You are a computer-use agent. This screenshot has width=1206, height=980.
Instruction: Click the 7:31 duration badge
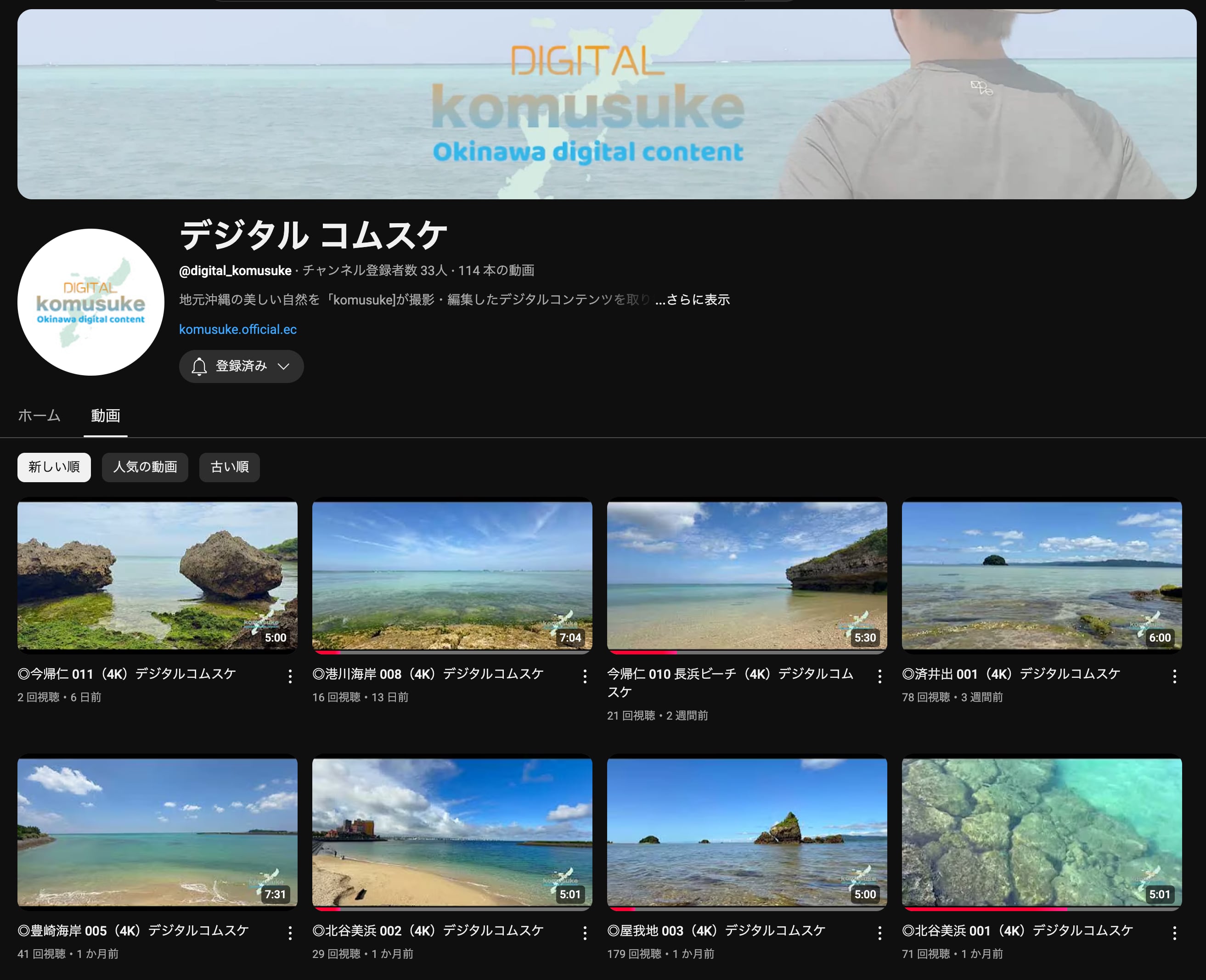tap(276, 894)
